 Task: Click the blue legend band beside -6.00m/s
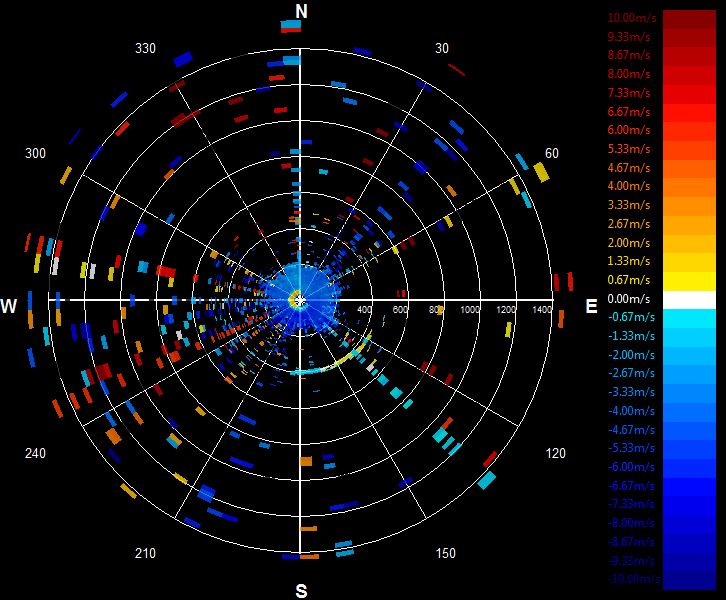[x=689, y=468]
